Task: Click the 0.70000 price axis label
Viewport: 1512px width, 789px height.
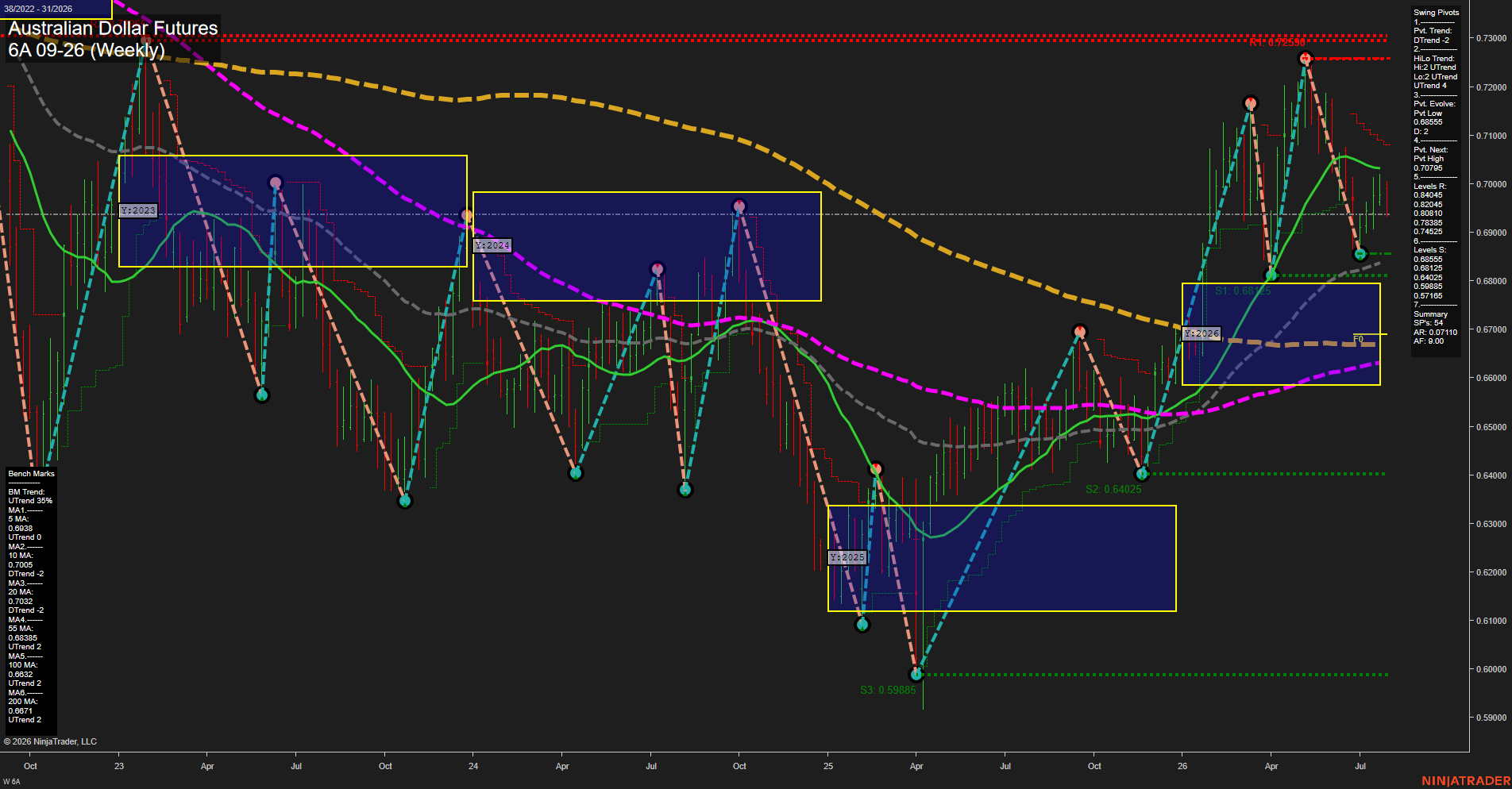Action: click(x=1491, y=184)
